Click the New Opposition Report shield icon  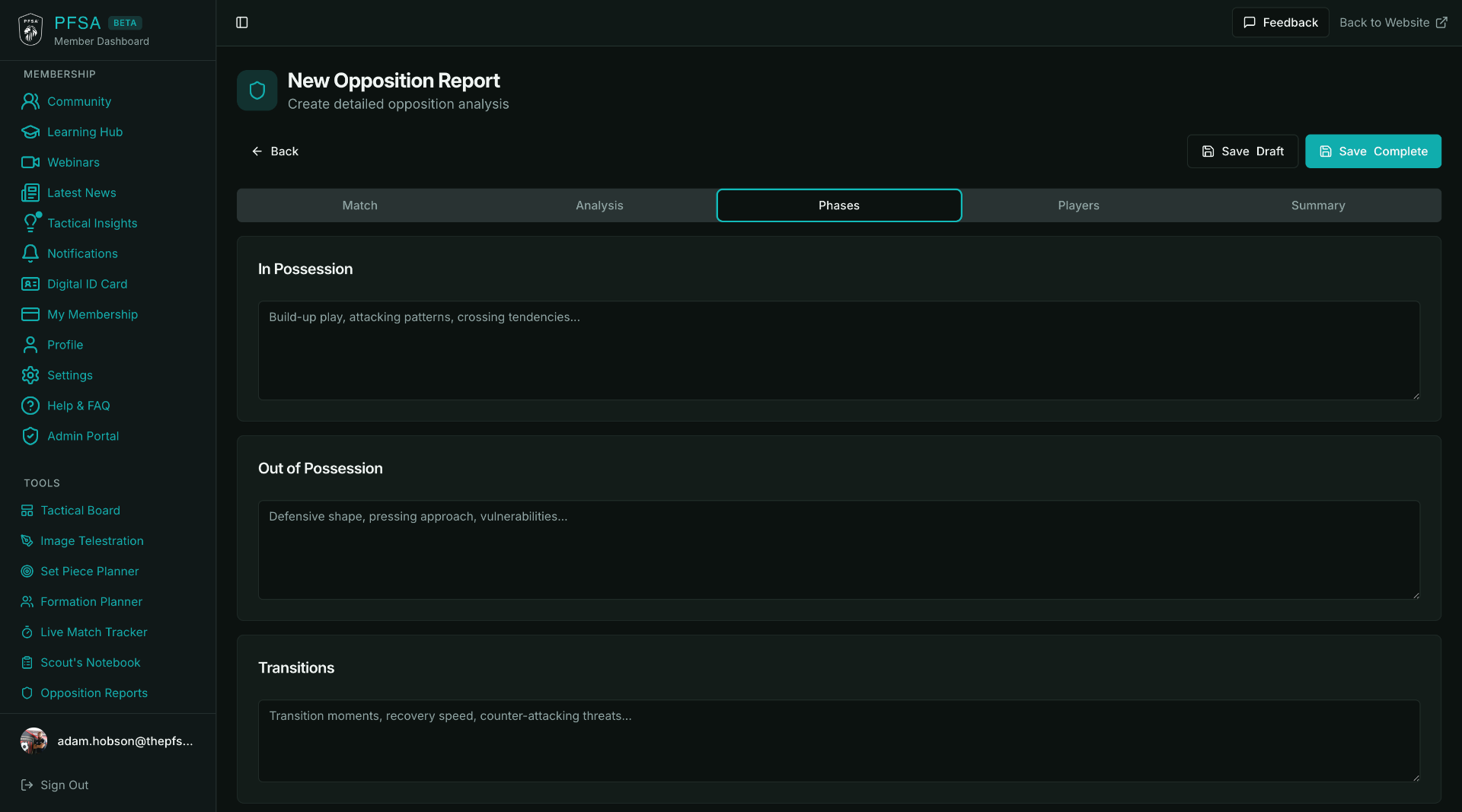[x=257, y=91]
